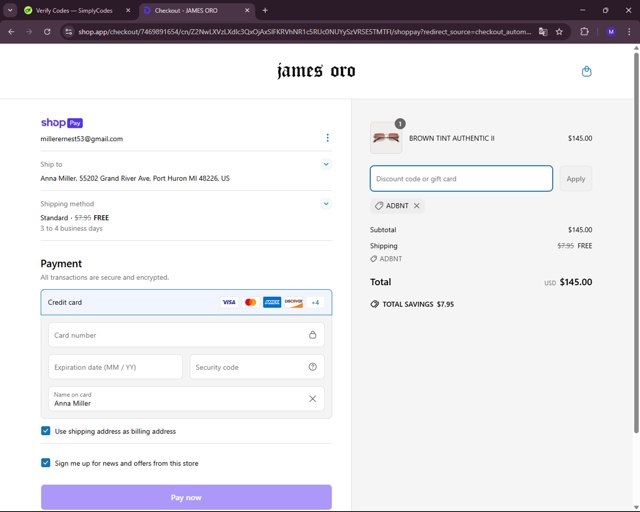Open the translate page icon
Viewport: 640px width, 512px height.
543,32
